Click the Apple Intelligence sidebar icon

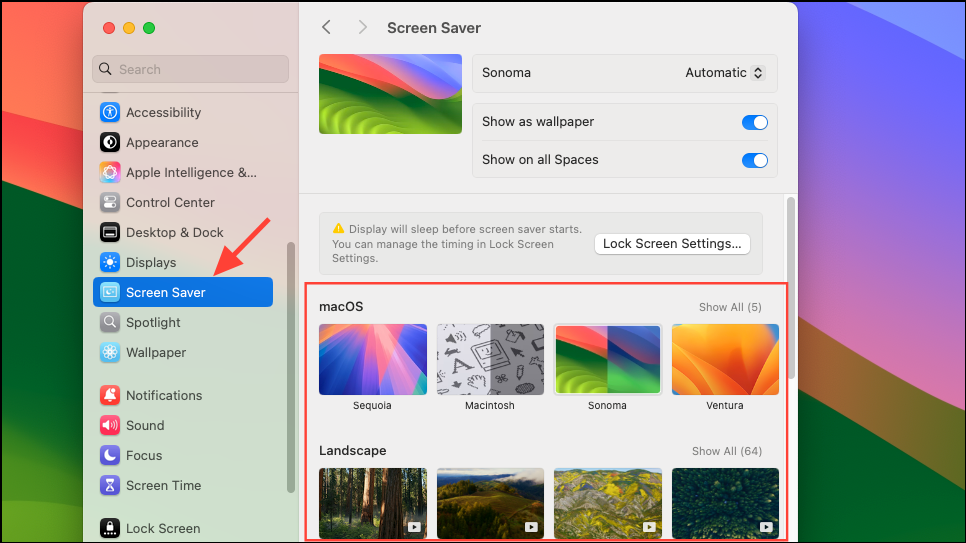tap(110, 173)
